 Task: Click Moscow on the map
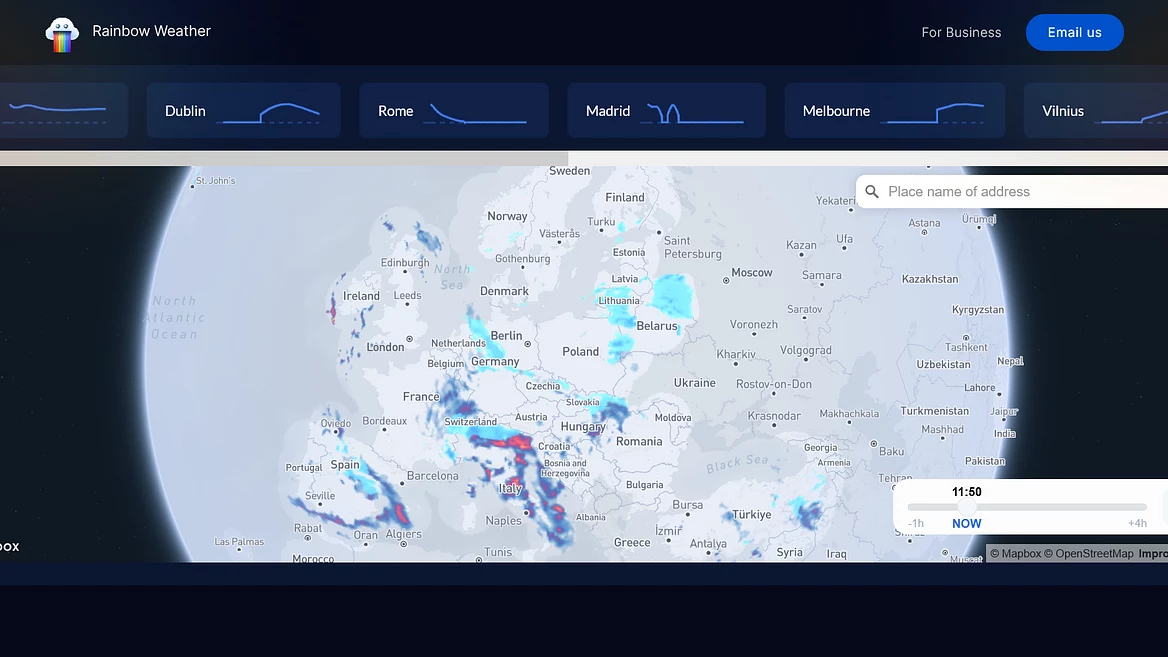coord(751,272)
